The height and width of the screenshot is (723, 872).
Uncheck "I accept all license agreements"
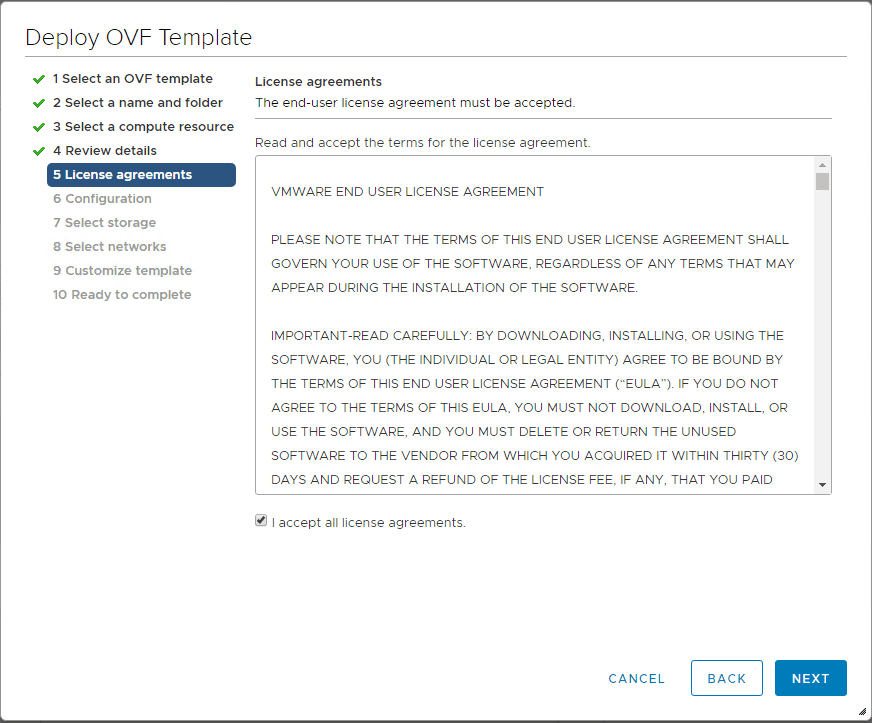pyautogui.click(x=261, y=520)
